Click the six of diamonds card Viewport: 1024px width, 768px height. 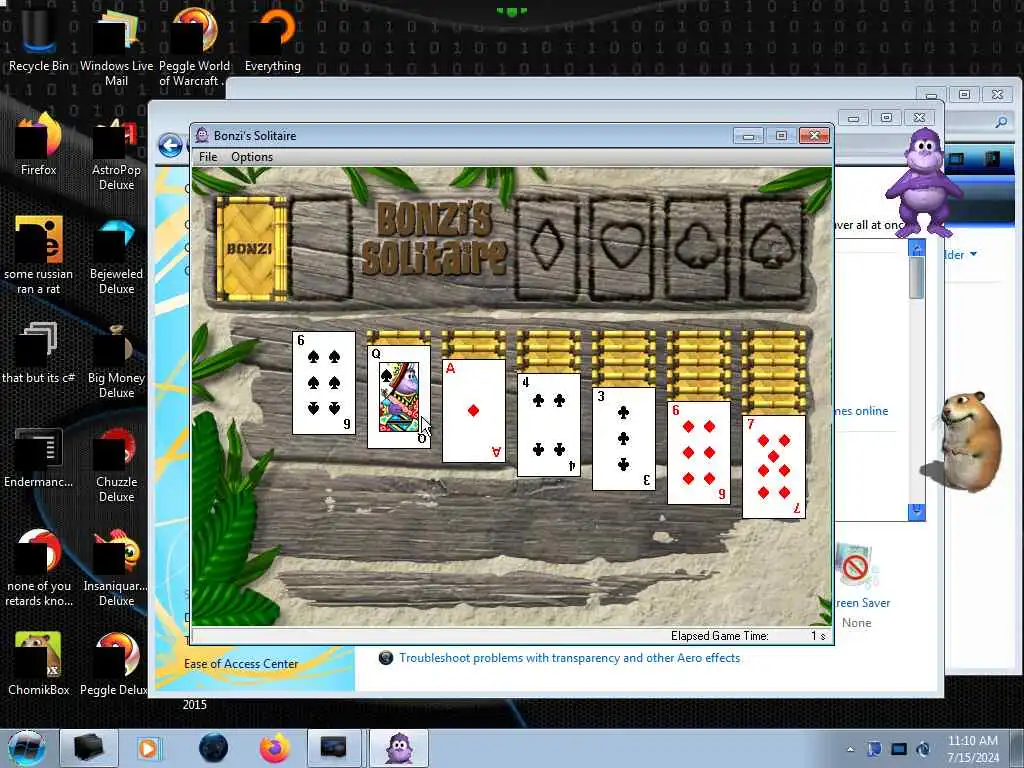699,453
